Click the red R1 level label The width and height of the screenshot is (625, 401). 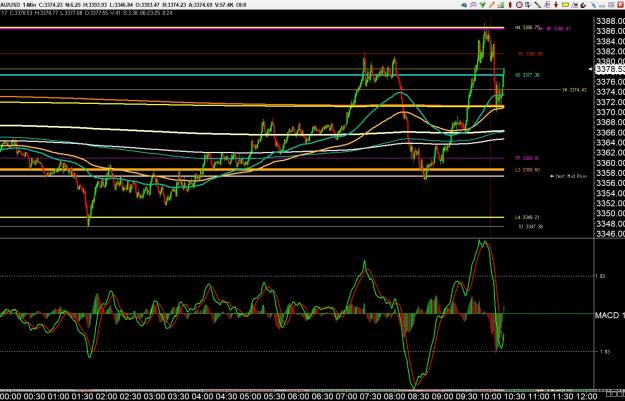(x=531, y=54)
